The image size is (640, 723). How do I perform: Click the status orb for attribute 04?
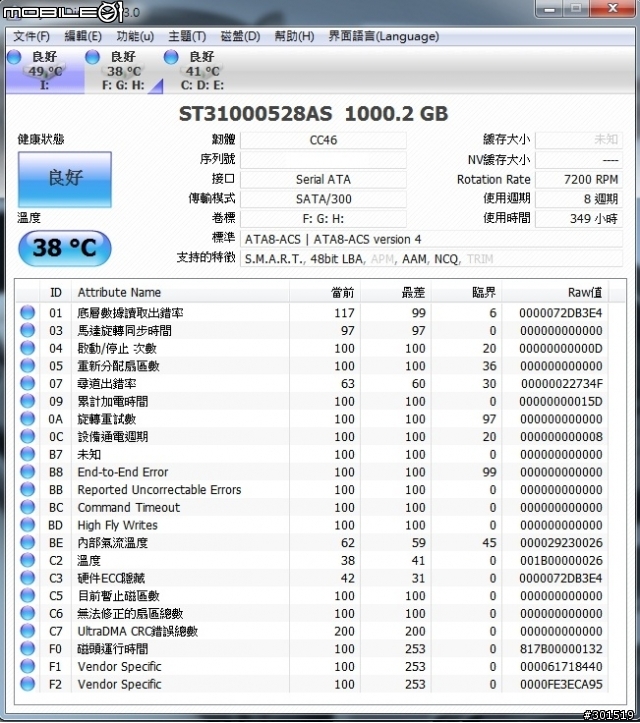coord(28,348)
